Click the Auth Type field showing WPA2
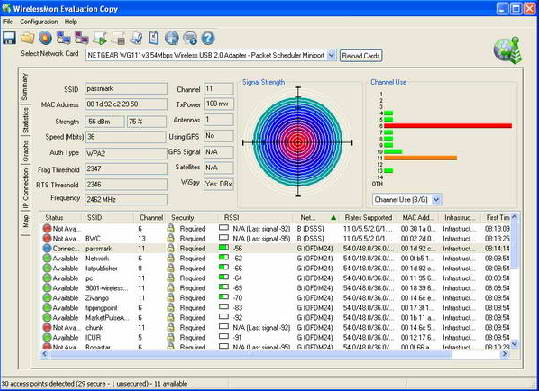539x391 pixels. tap(126, 153)
